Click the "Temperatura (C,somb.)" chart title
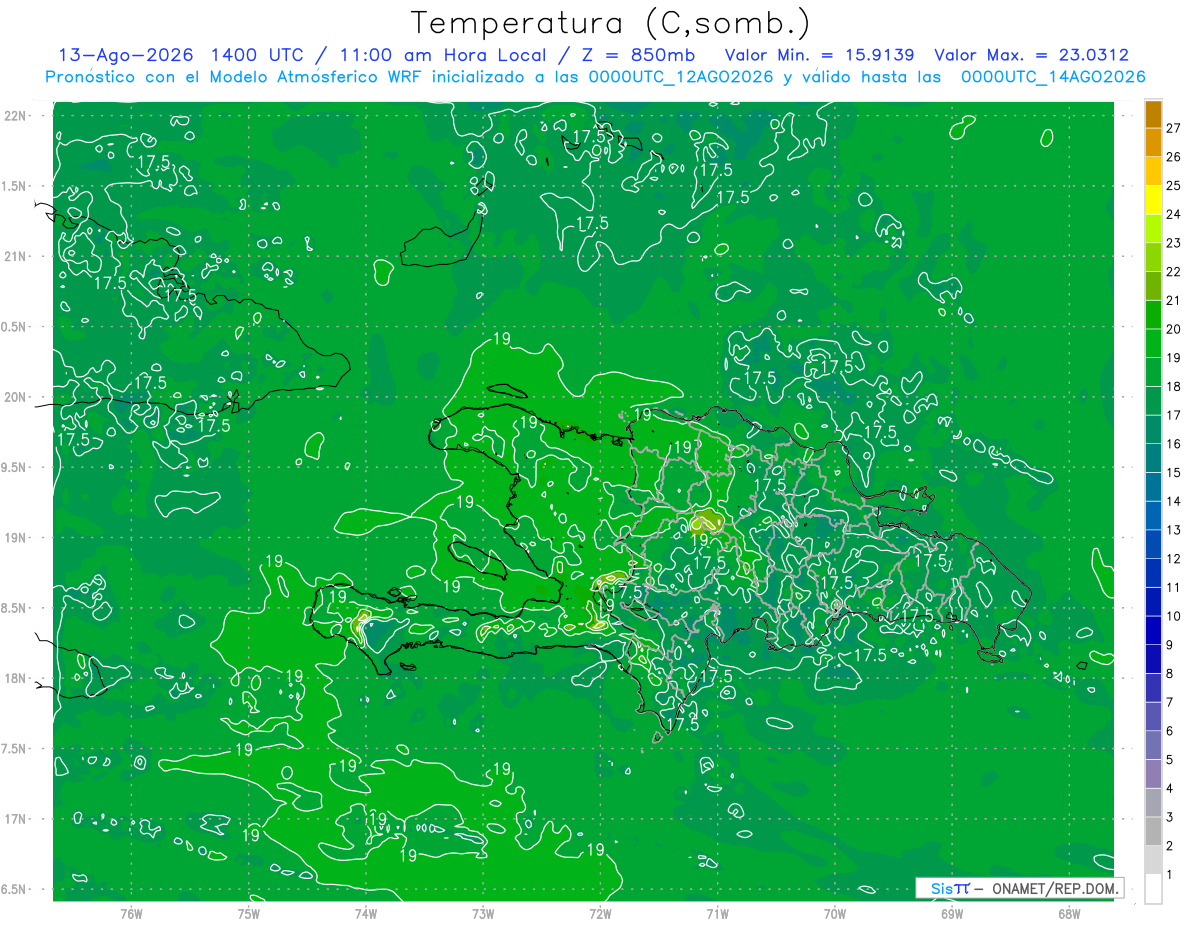Viewport: 1200px width, 927px height. point(611,23)
